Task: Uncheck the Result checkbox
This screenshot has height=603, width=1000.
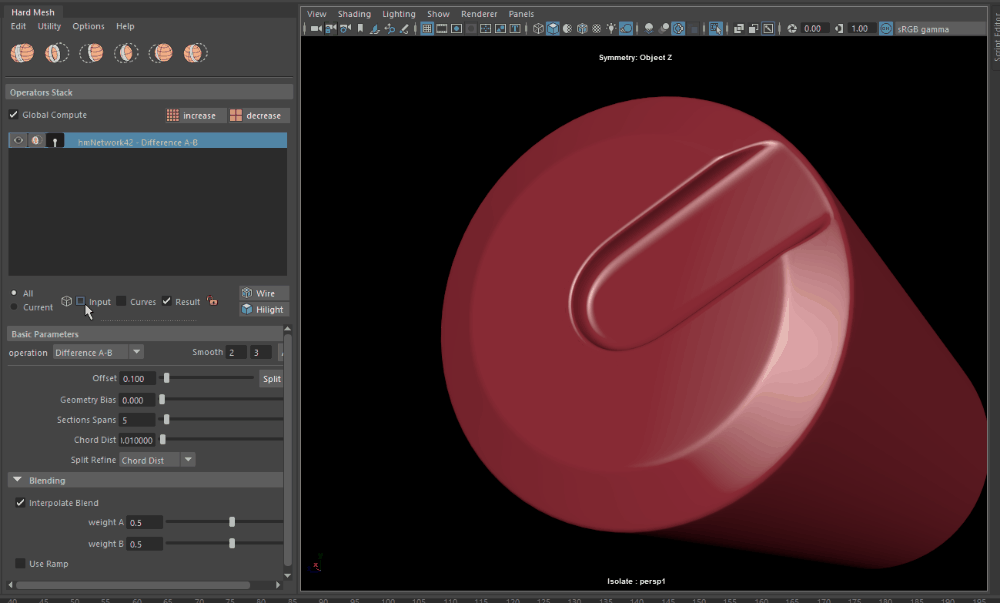Action: click(166, 301)
